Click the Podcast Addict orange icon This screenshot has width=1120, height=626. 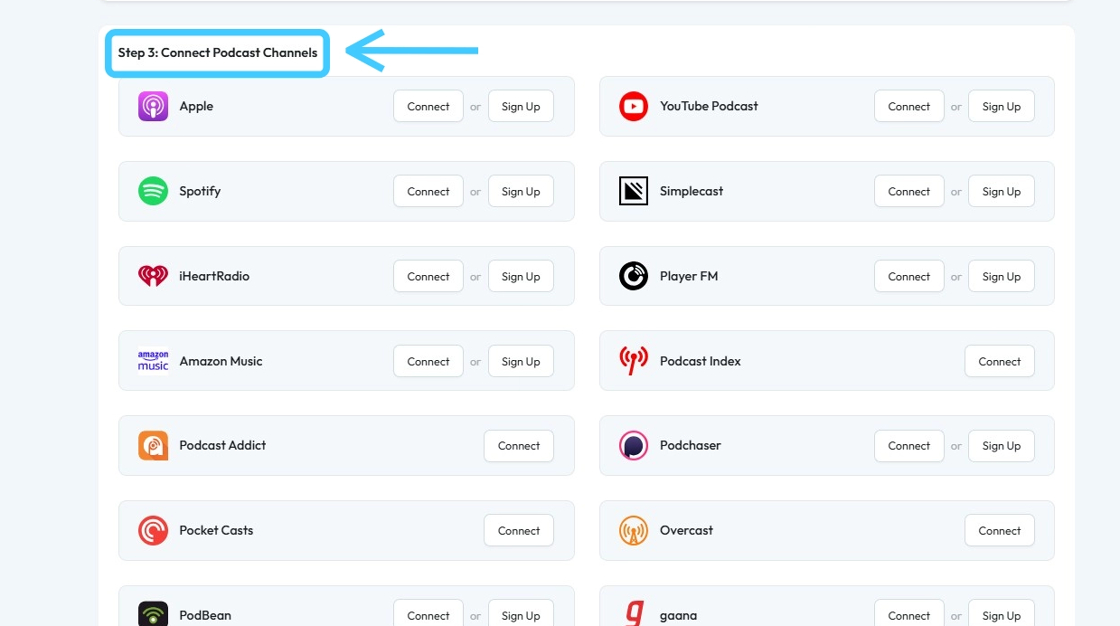click(x=153, y=446)
